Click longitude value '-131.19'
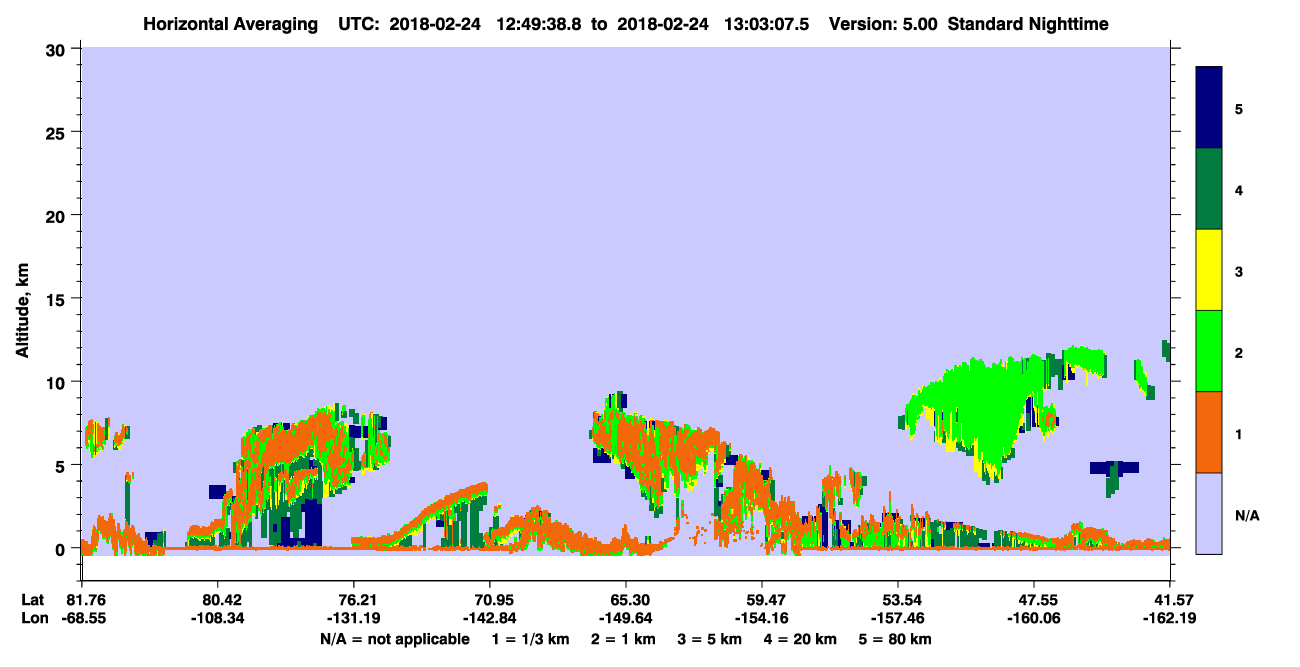Viewport: 1300px width, 667px height. click(354, 618)
